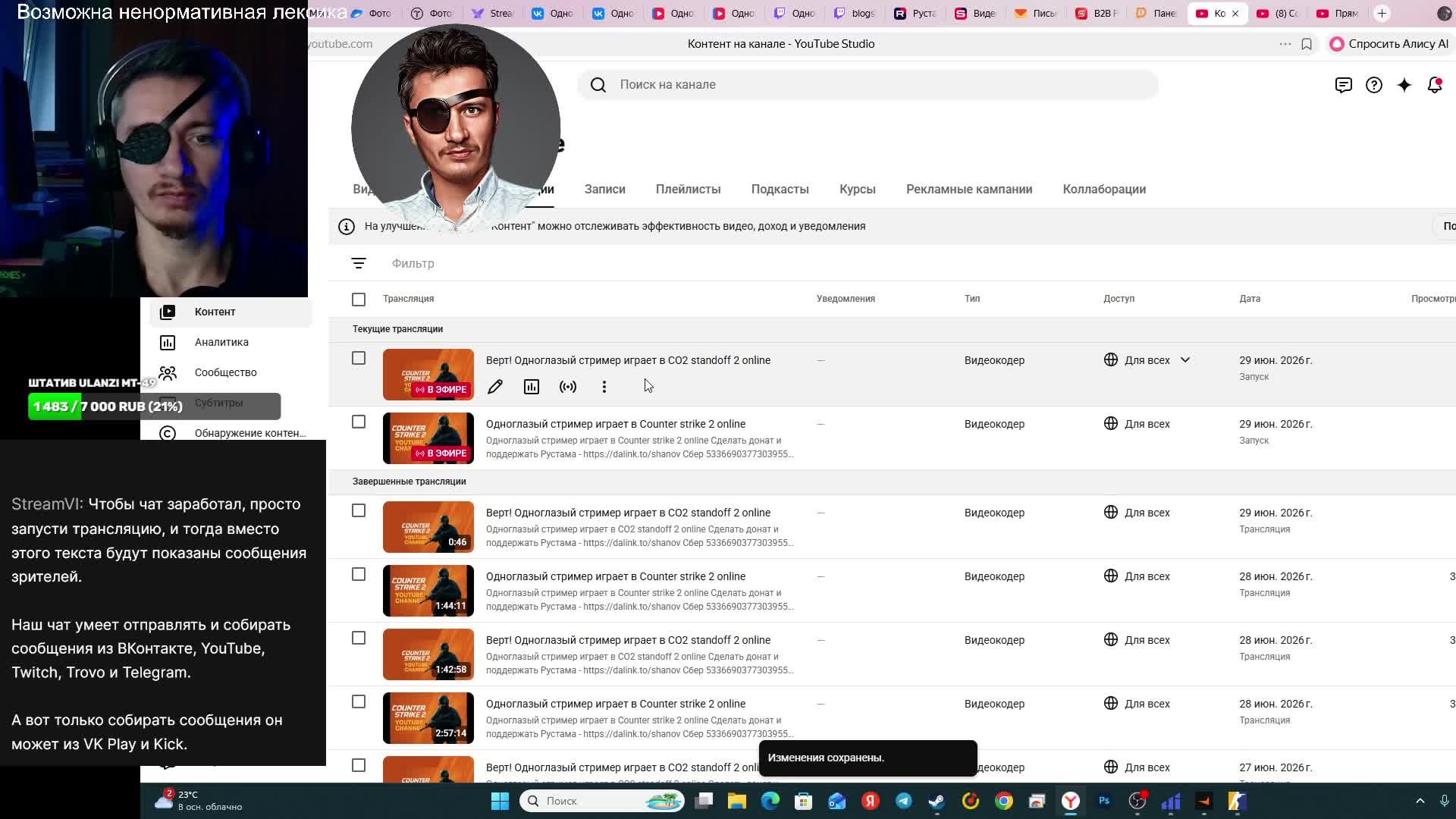Launch File Explorer from the taskbar
This screenshot has height=819, width=1456.
737,801
